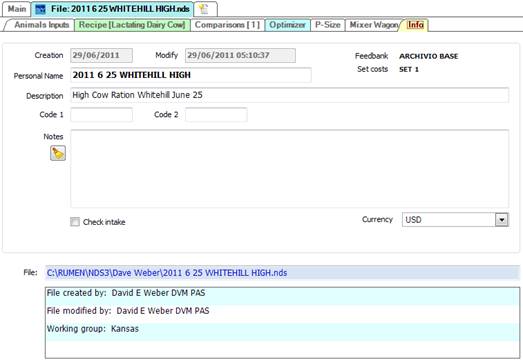
Task: Select the Recipe Lactating Dairy Cow tab
Action: (x=132, y=25)
